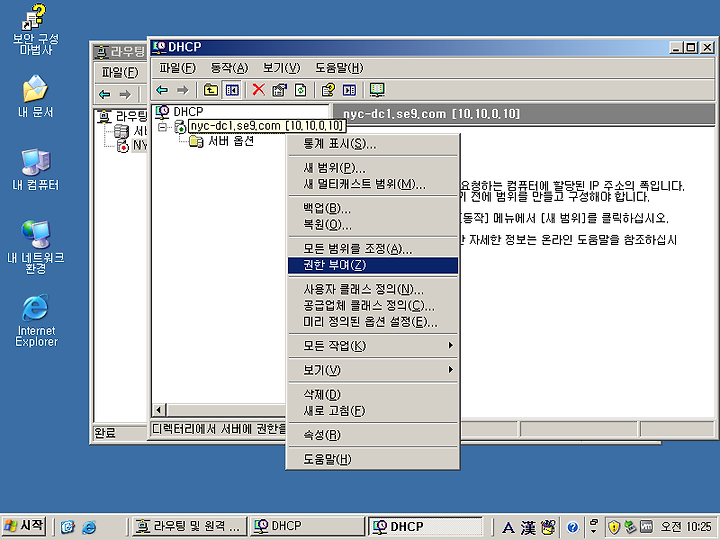Click Forward arrow in routing window toolbar
The width and height of the screenshot is (720, 540).
125,95
